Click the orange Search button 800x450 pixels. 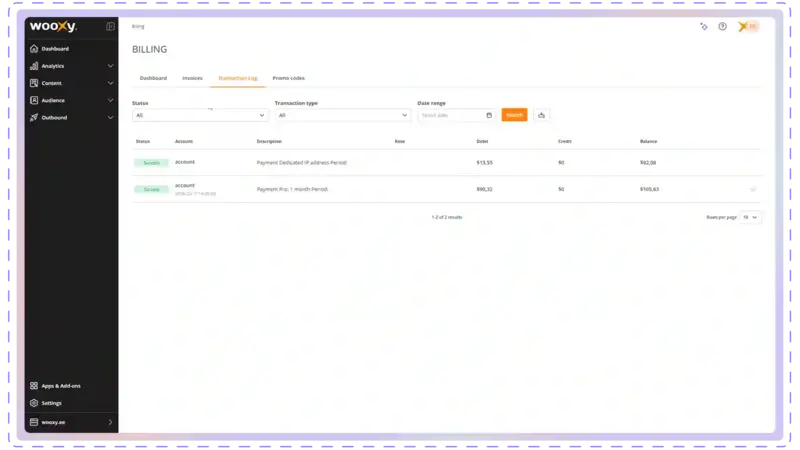click(x=514, y=115)
